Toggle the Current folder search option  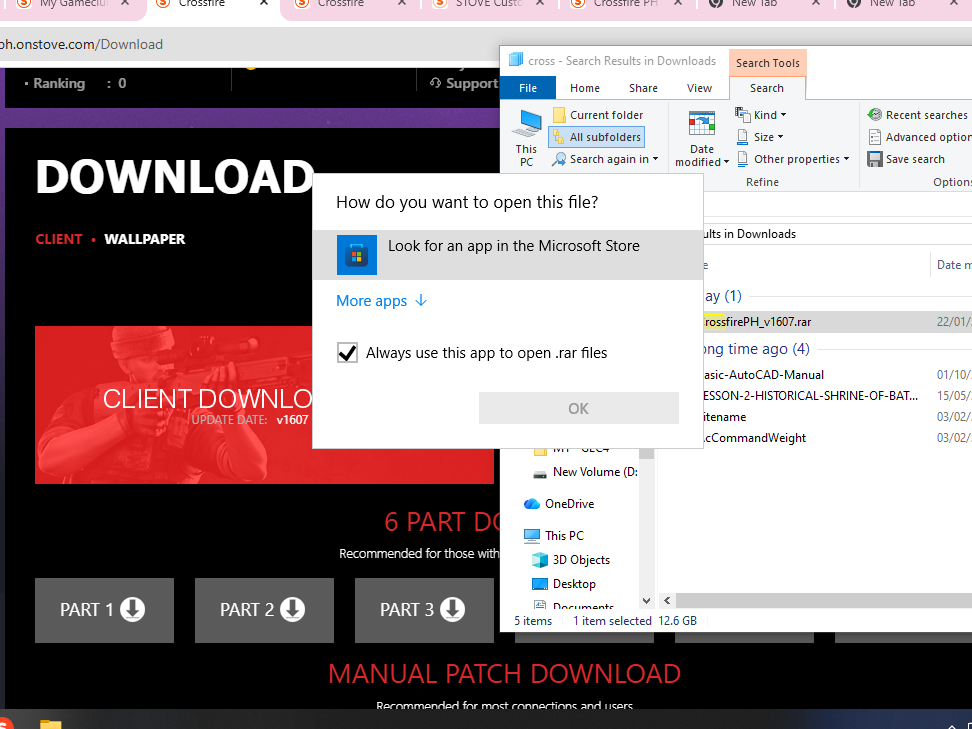597,115
